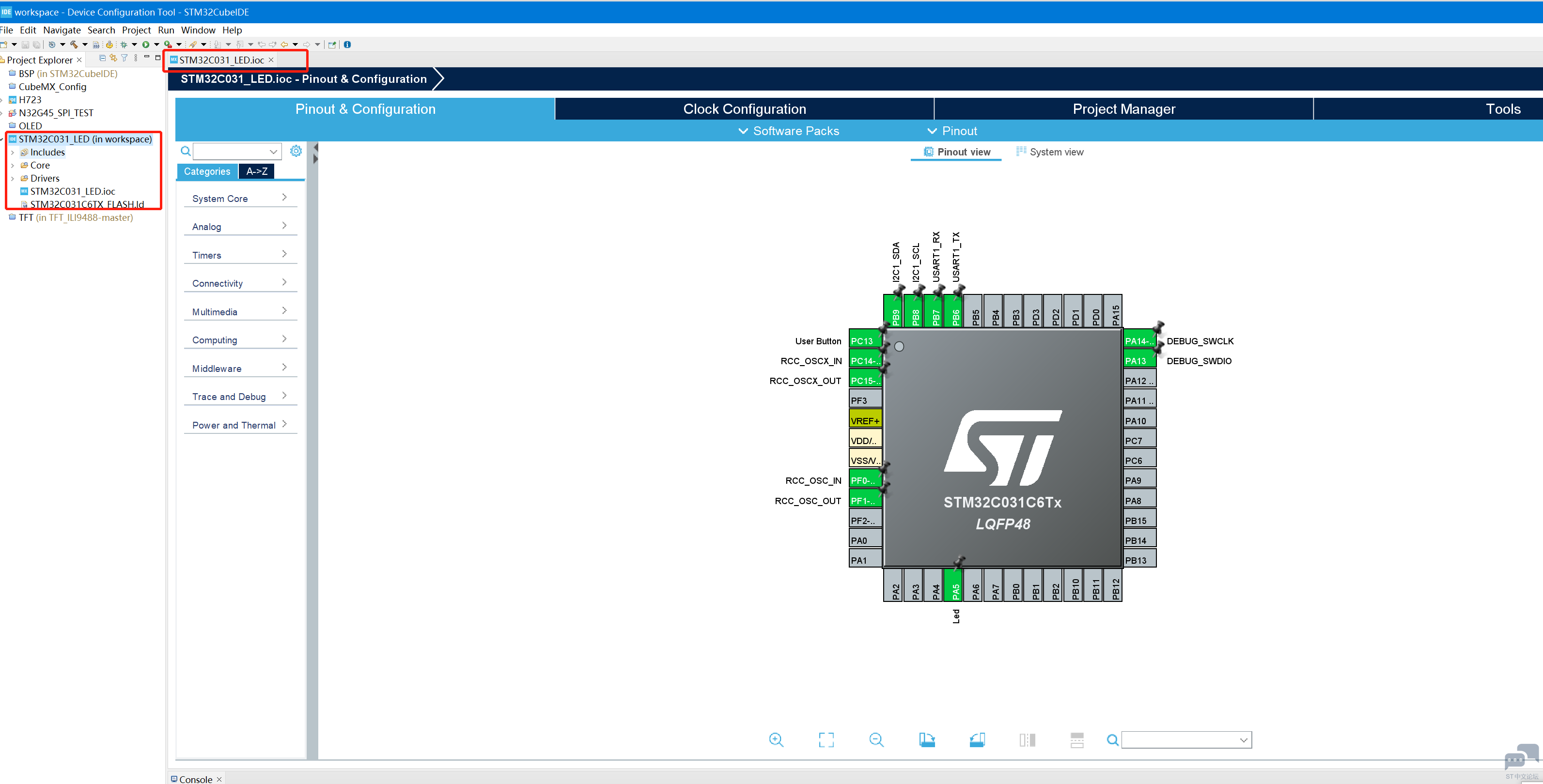
Task: Expand the Power and Thermal category
Action: click(240, 425)
